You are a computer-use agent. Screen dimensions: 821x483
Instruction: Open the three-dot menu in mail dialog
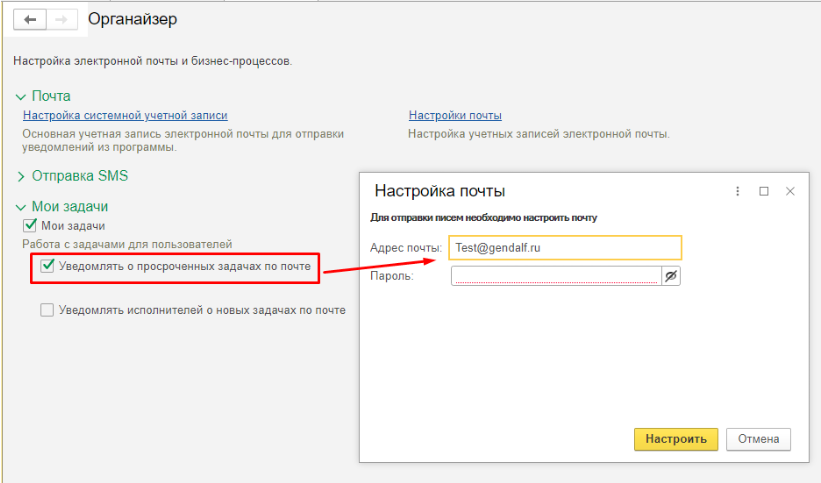click(x=738, y=191)
